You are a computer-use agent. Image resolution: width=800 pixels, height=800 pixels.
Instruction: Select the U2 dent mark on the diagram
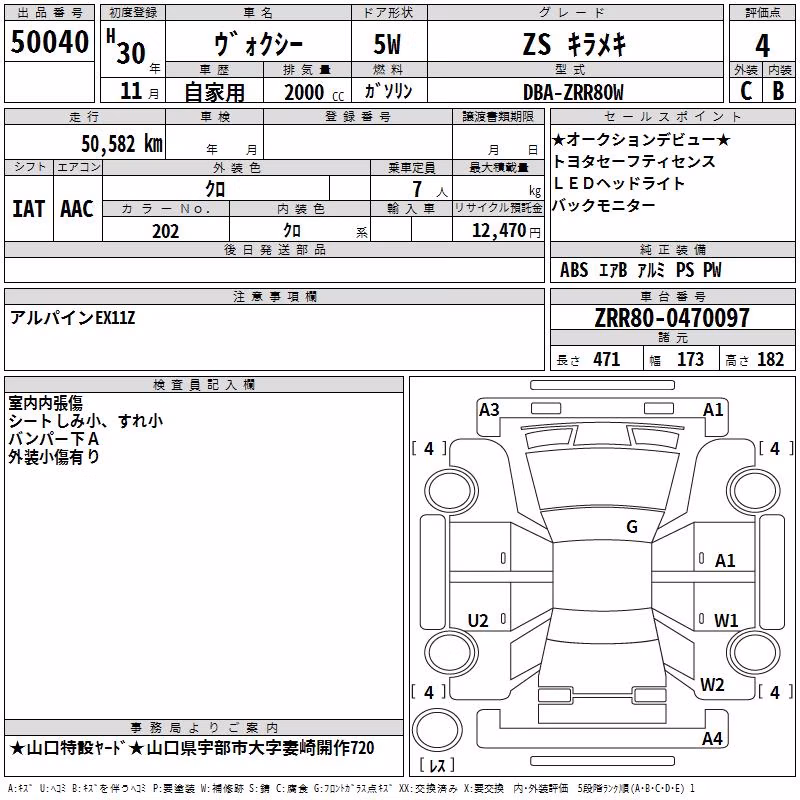pyautogui.click(x=478, y=620)
